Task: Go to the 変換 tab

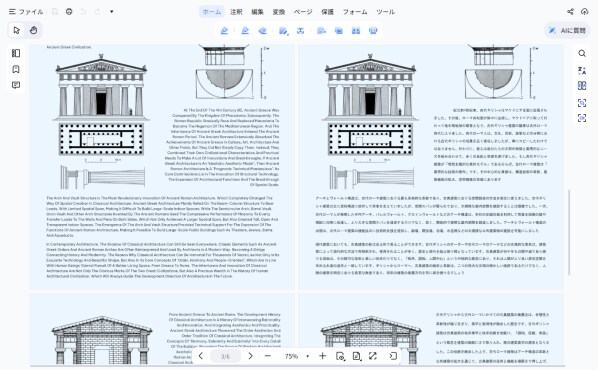Action: click(x=279, y=12)
